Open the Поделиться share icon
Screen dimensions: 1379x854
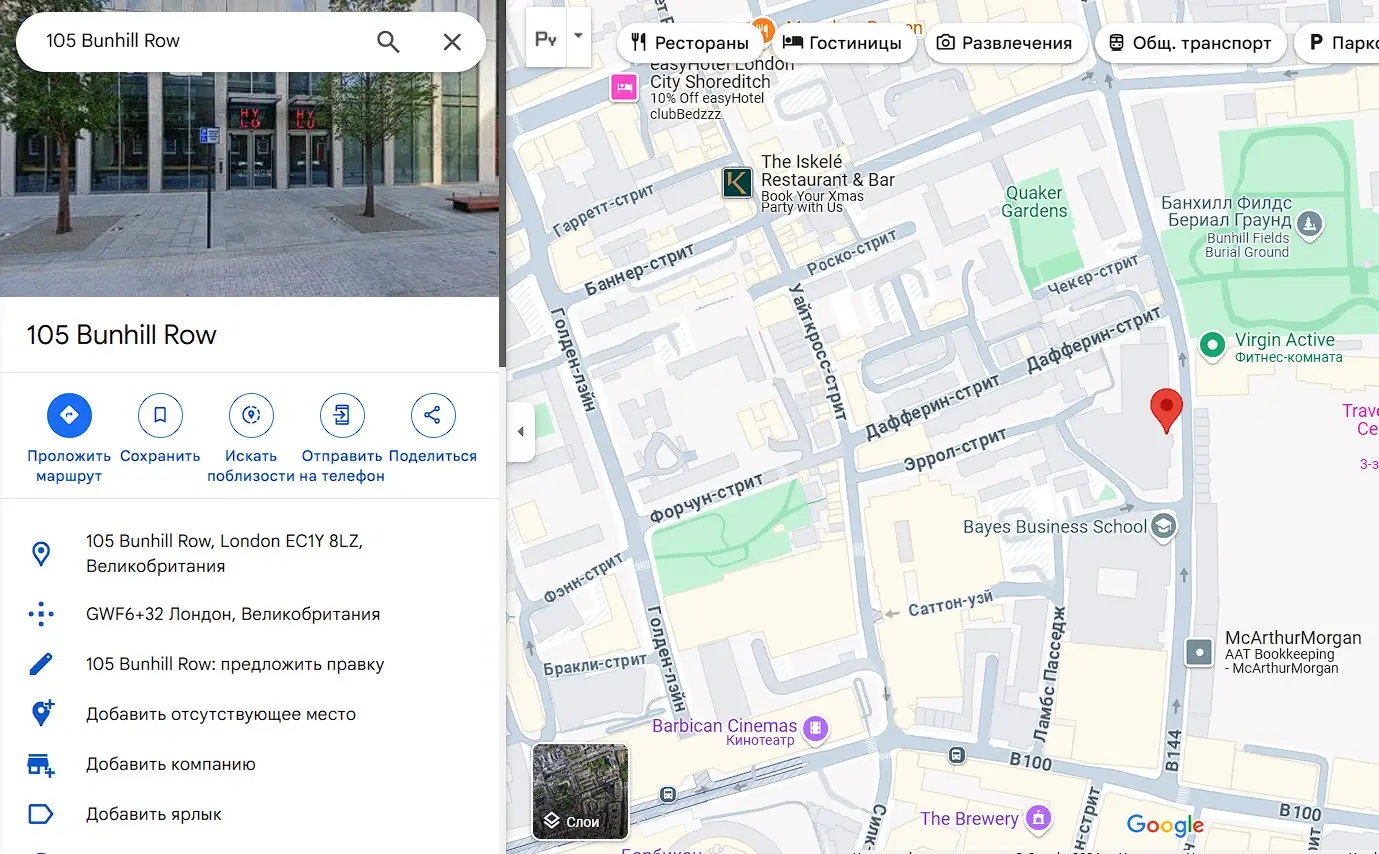[x=433, y=414]
